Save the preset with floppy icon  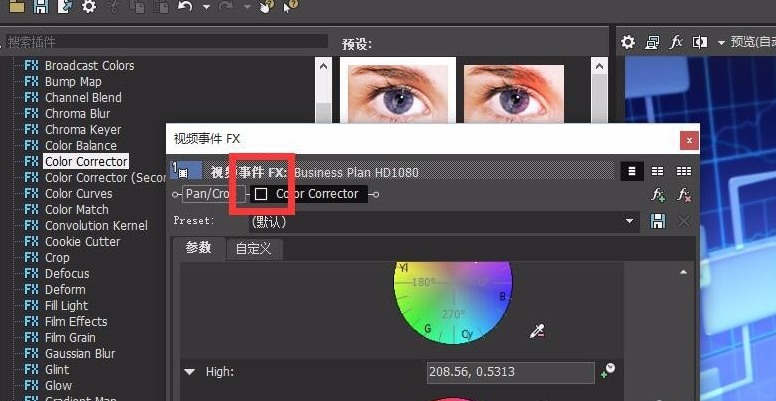[x=658, y=221]
